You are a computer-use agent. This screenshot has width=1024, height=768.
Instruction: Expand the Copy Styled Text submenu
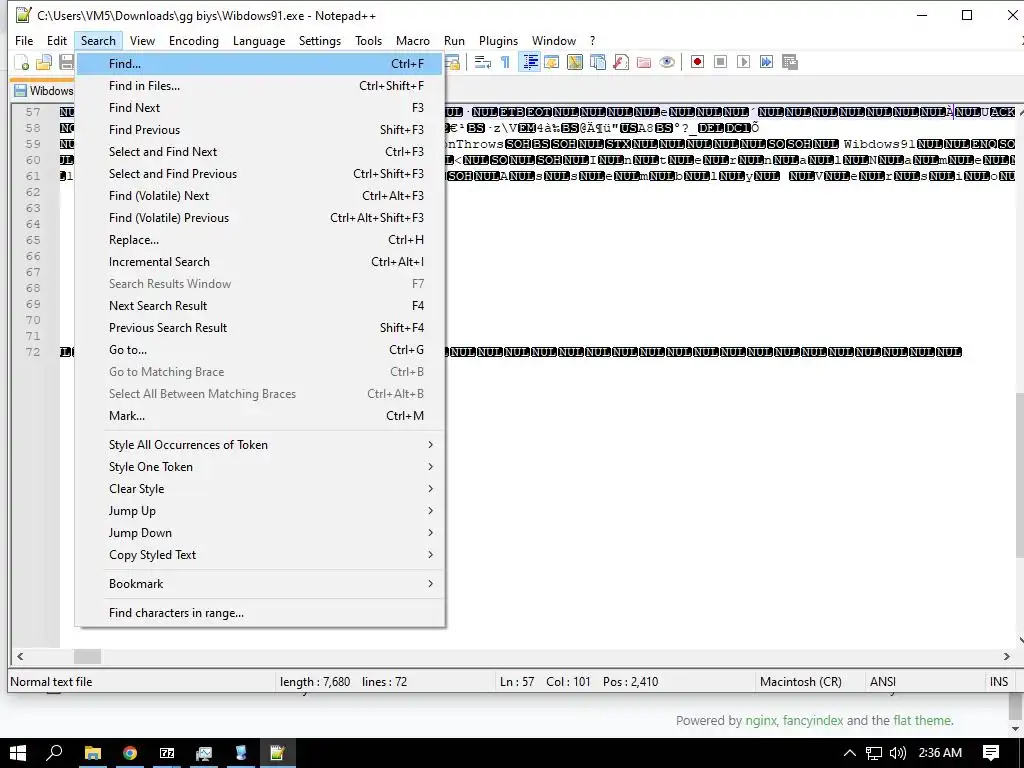pos(260,554)
